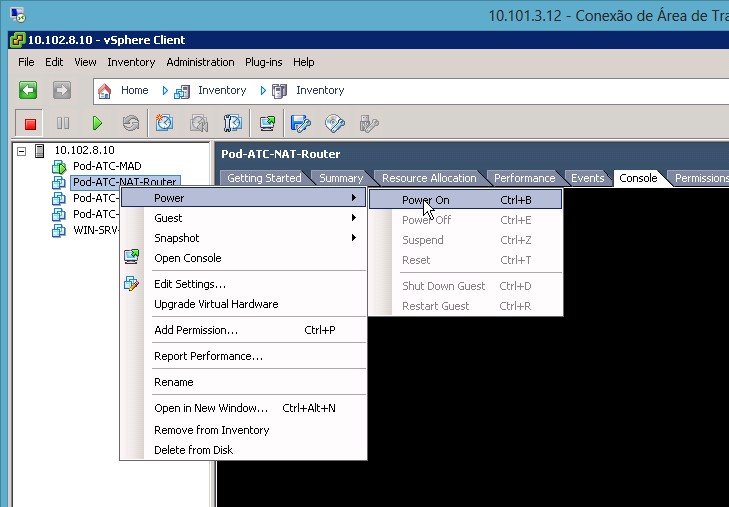
Task: Select Edit Settings from context menu
Action: [x=189, y=284]
